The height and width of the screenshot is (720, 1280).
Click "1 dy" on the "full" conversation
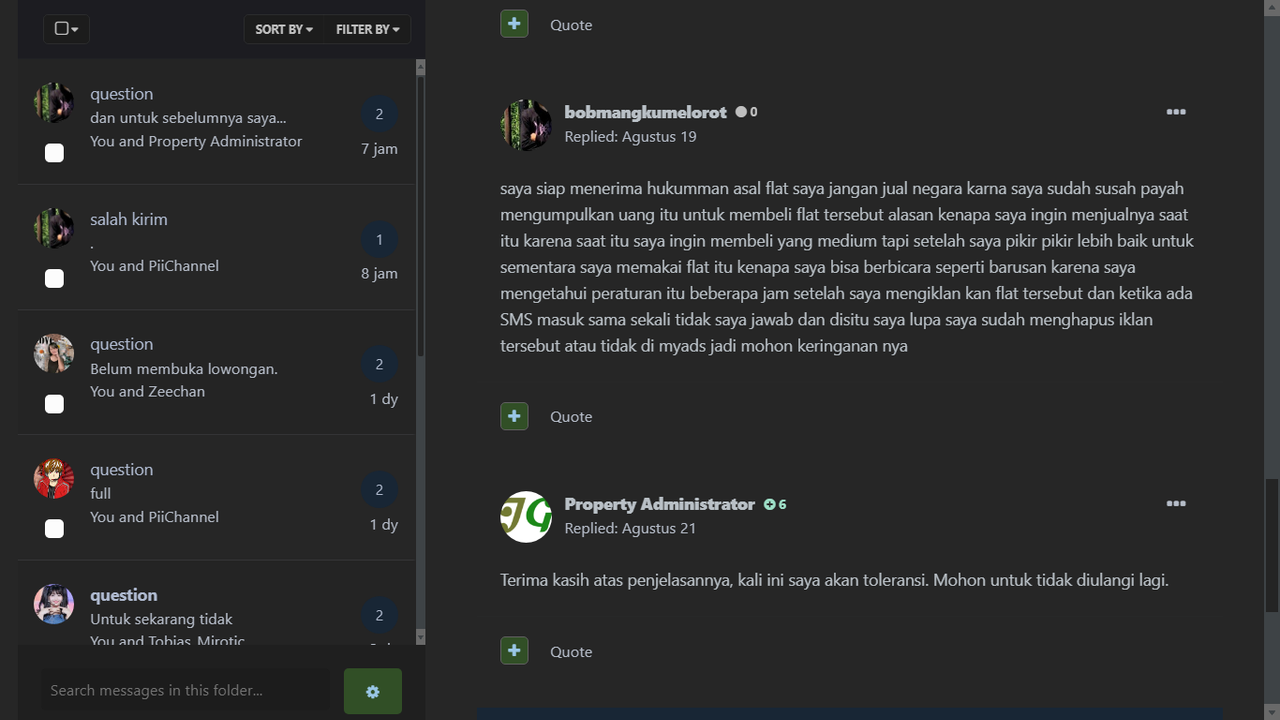pos(384,525)
